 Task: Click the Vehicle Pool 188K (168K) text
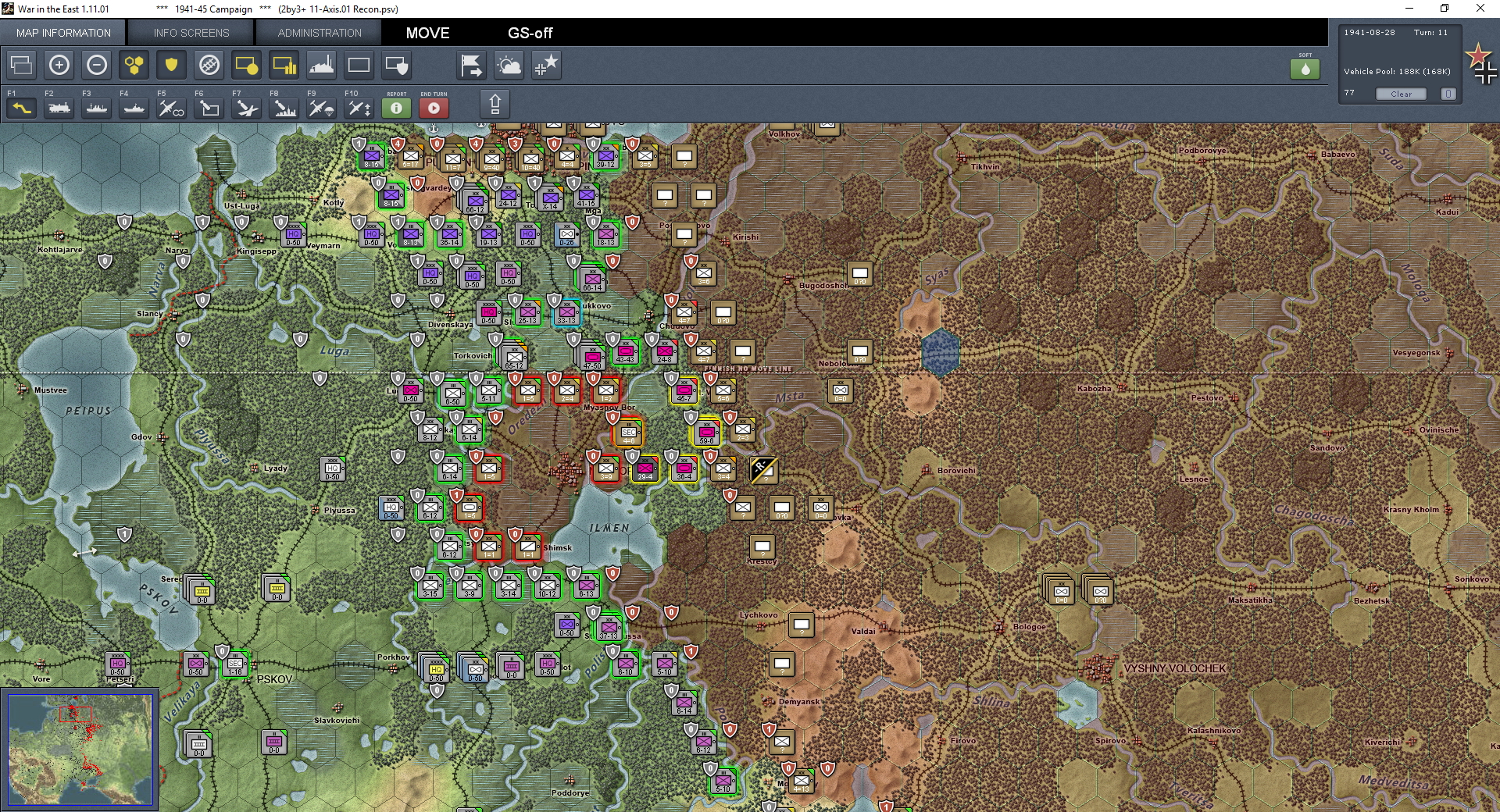point(1397,71)
